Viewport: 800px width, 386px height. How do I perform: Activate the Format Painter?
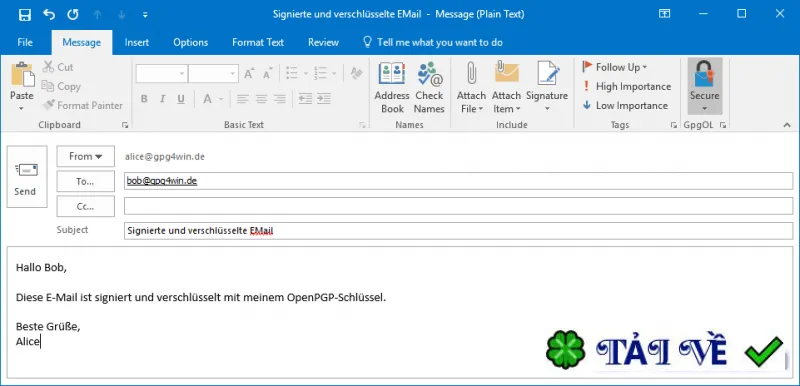coord(83,106)
